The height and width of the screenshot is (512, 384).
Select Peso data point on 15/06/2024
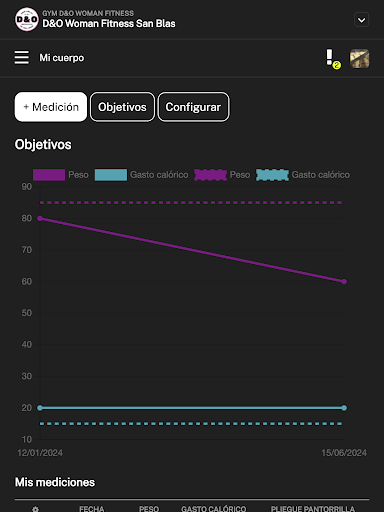click(x=344, y=282)
